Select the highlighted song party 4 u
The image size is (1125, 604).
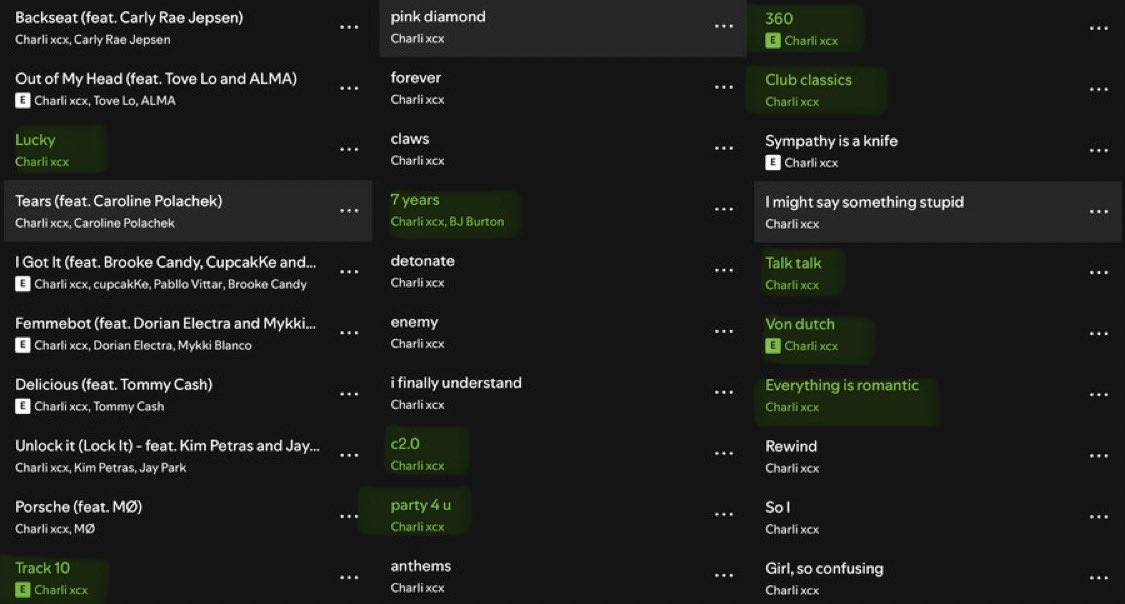(x=420, y=505)
